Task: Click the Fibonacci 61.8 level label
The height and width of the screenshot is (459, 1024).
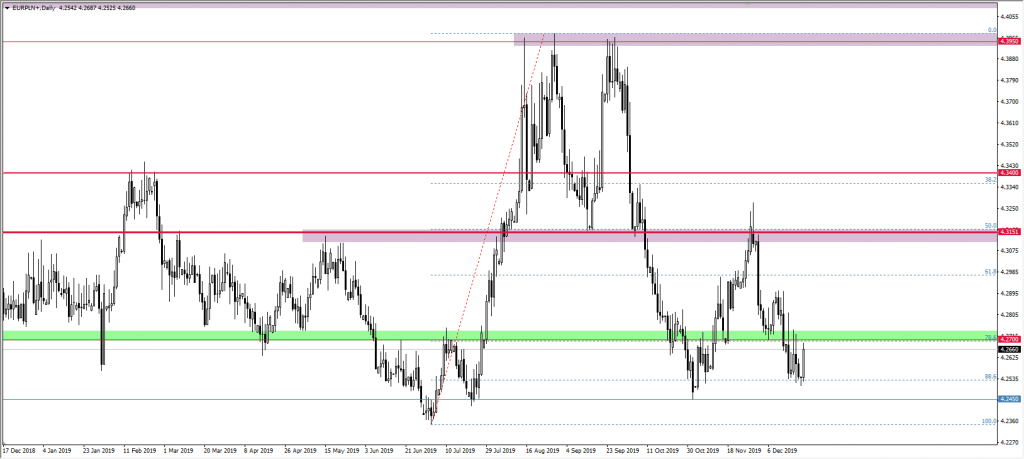Action: (x=990, y=272)
